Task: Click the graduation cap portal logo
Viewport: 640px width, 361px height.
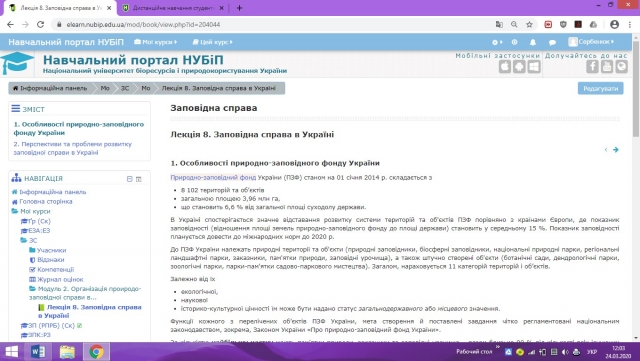Action: coord(17,63)
